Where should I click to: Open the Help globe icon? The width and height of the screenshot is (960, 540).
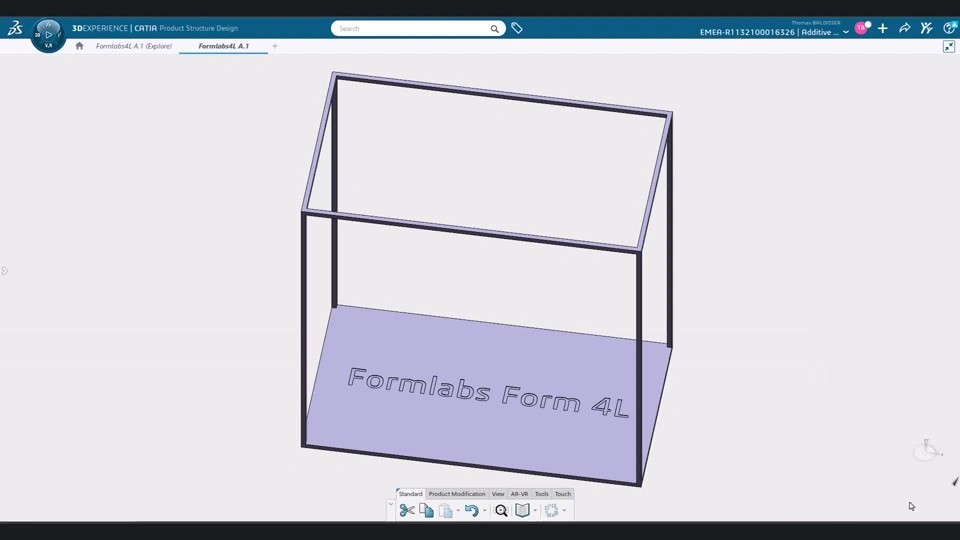(950, 28)
